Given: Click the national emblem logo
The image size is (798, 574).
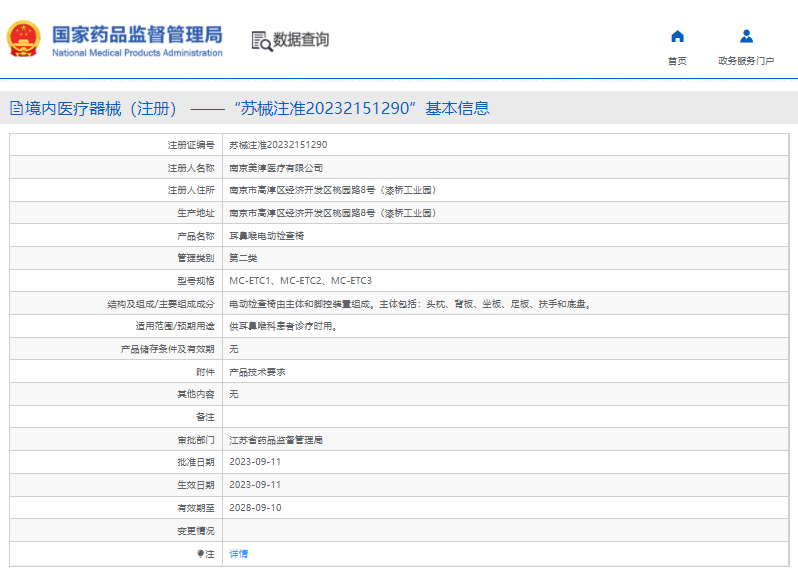Looking at the screenshot, I should [x=23, y=39].
